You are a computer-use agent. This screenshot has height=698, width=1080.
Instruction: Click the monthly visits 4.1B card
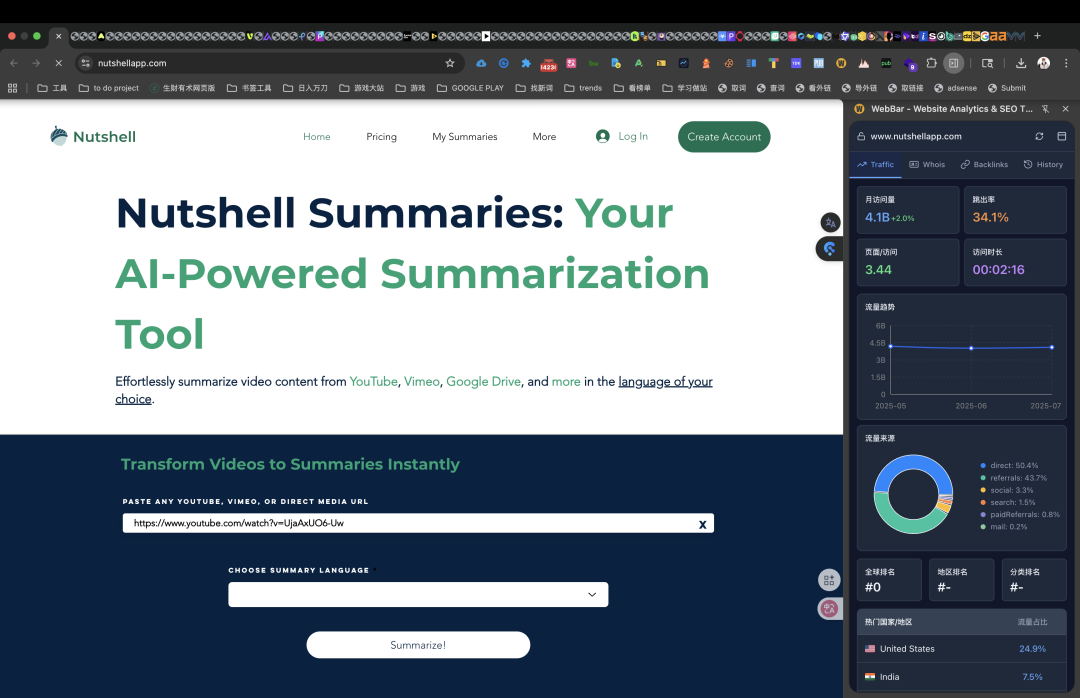click(x=908, y=209)
